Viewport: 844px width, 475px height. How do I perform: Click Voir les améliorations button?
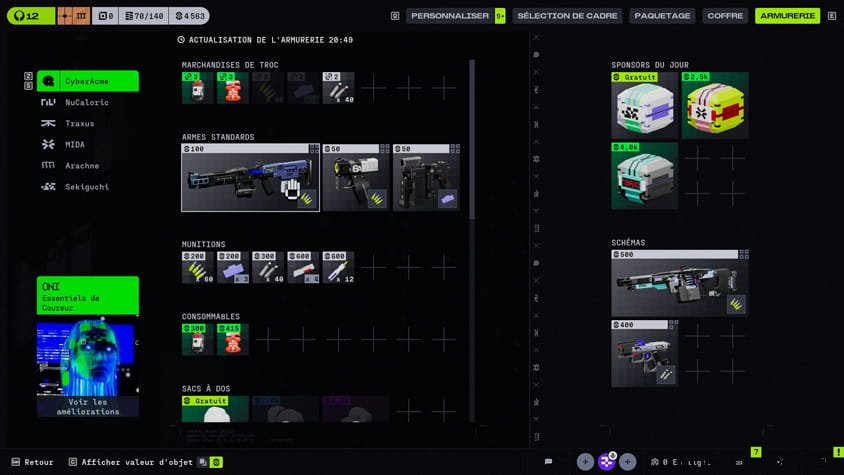pos(88,406)
